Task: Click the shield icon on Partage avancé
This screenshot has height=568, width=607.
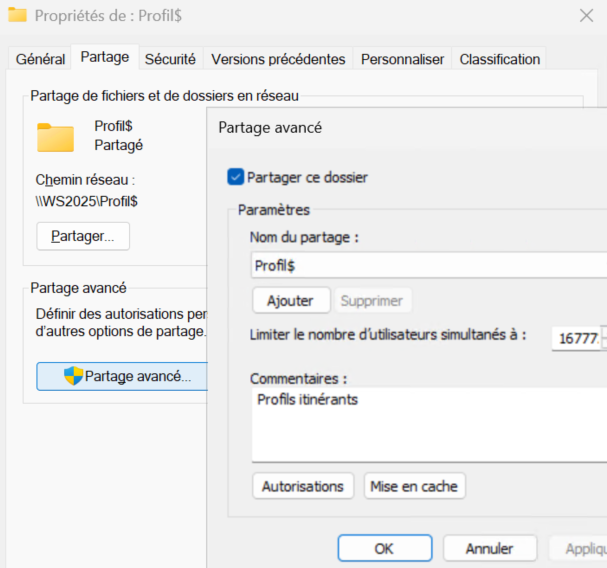Action: (x=73, y=376)
